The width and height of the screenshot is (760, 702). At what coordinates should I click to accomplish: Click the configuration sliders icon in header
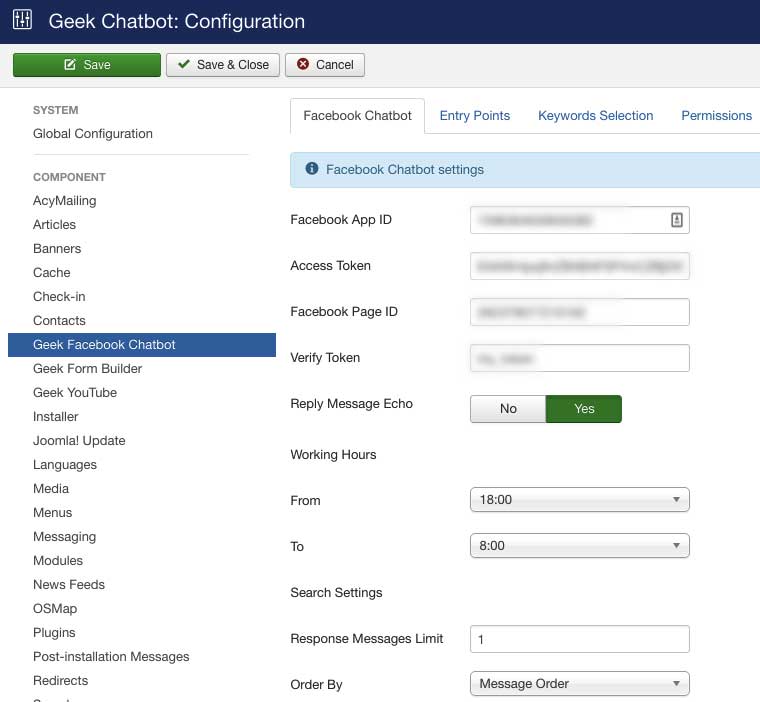pyautogui.click(x=22, y=20)
